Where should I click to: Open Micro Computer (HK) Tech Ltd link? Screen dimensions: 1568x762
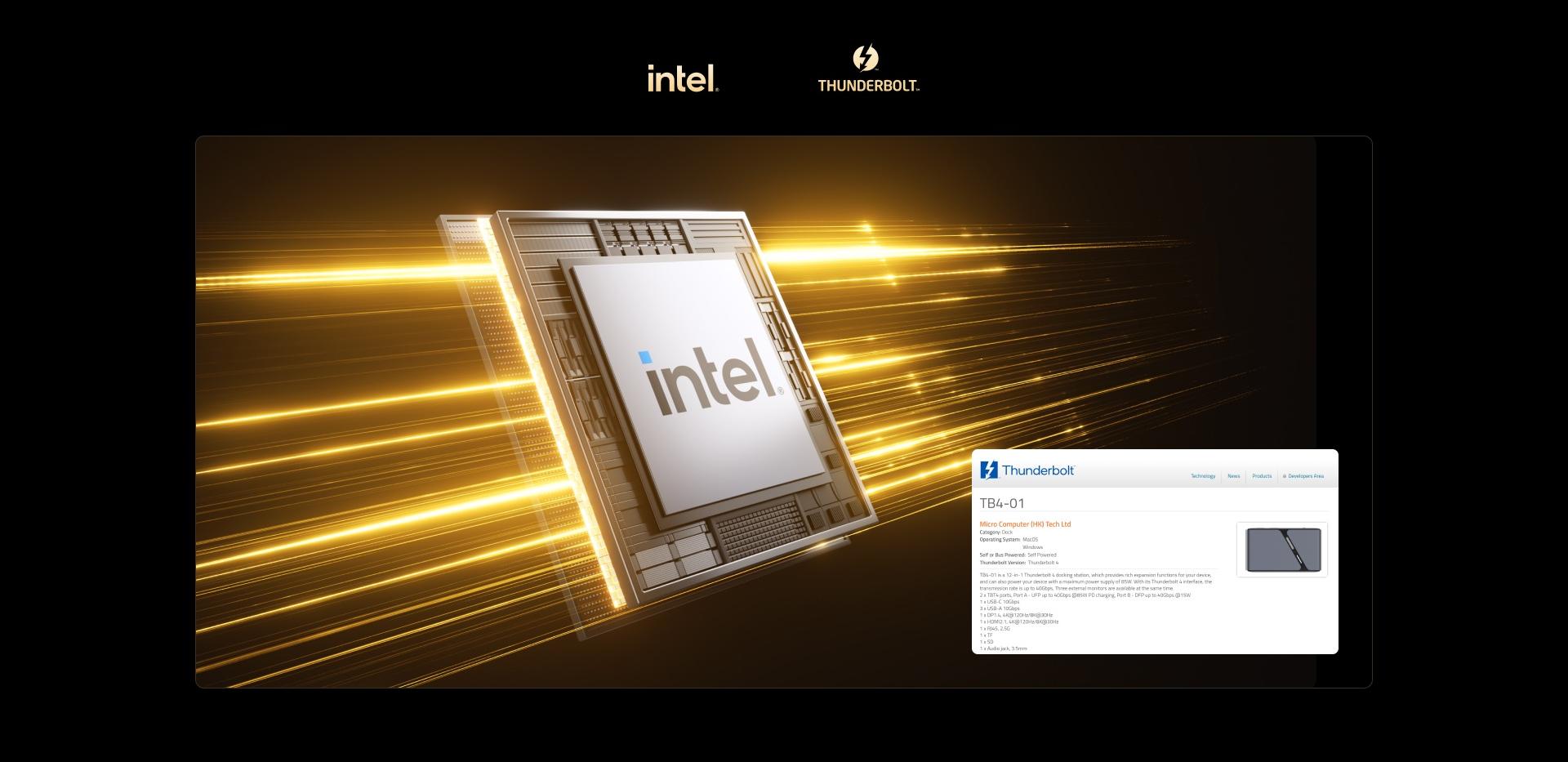(x=1024, y=524)
